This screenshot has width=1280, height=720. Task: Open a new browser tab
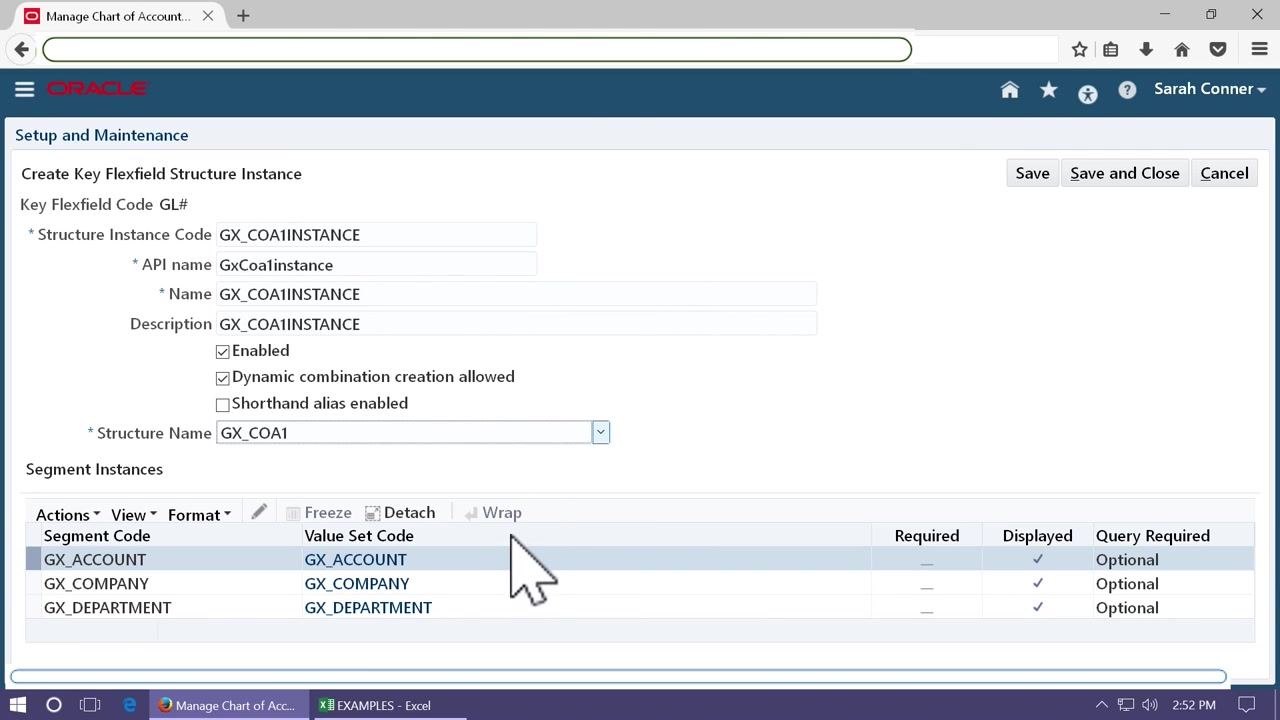coord(243,16)
